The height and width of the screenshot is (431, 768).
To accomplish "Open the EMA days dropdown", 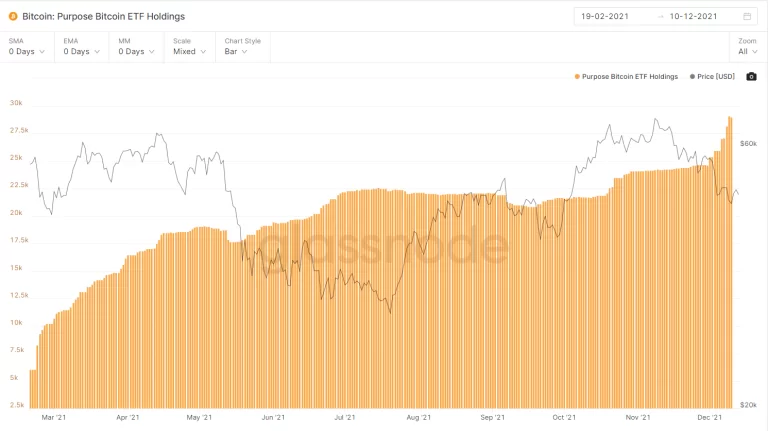I will tap(82, 51).
